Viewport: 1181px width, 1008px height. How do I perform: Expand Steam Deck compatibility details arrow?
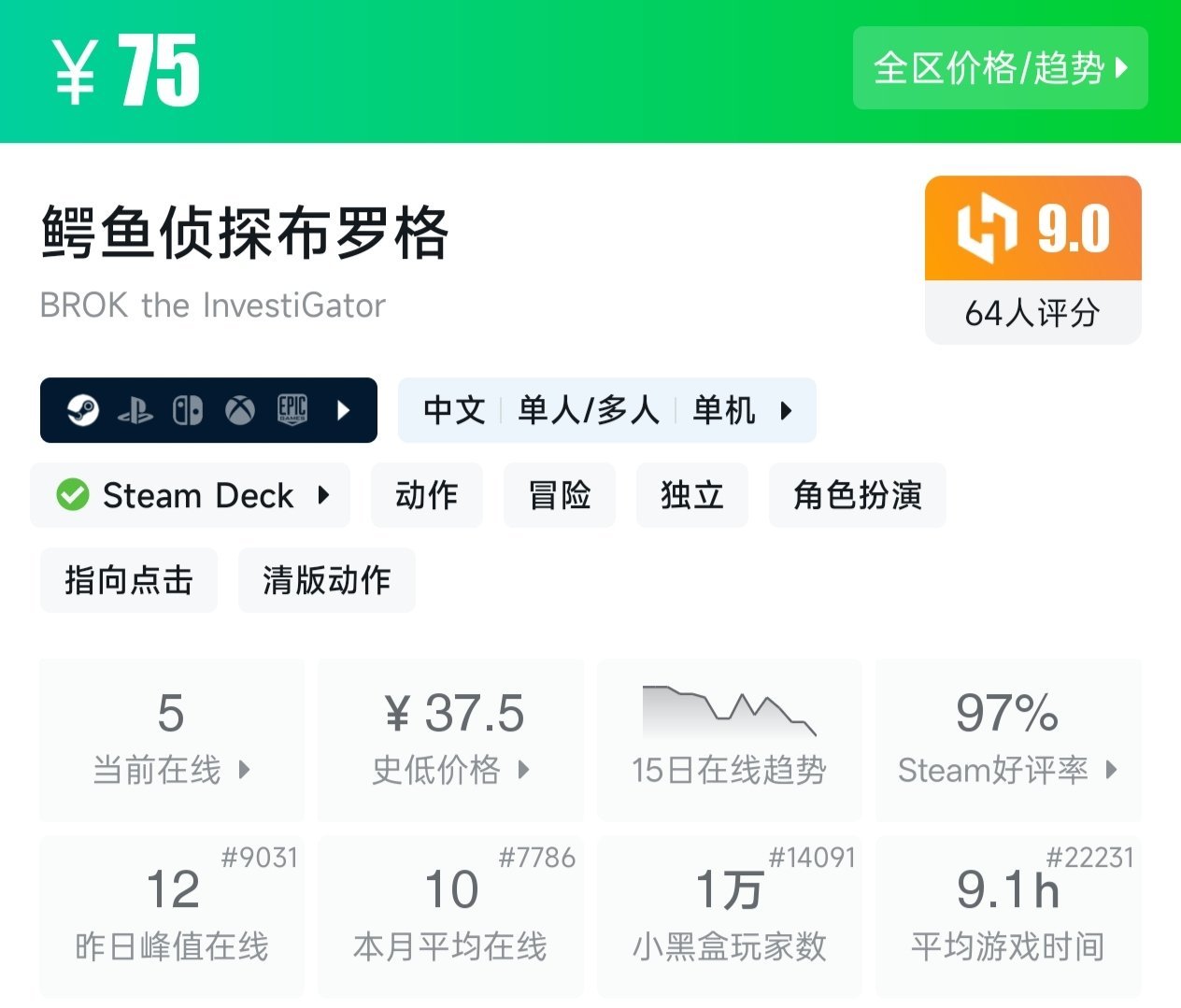pos(323,495)
